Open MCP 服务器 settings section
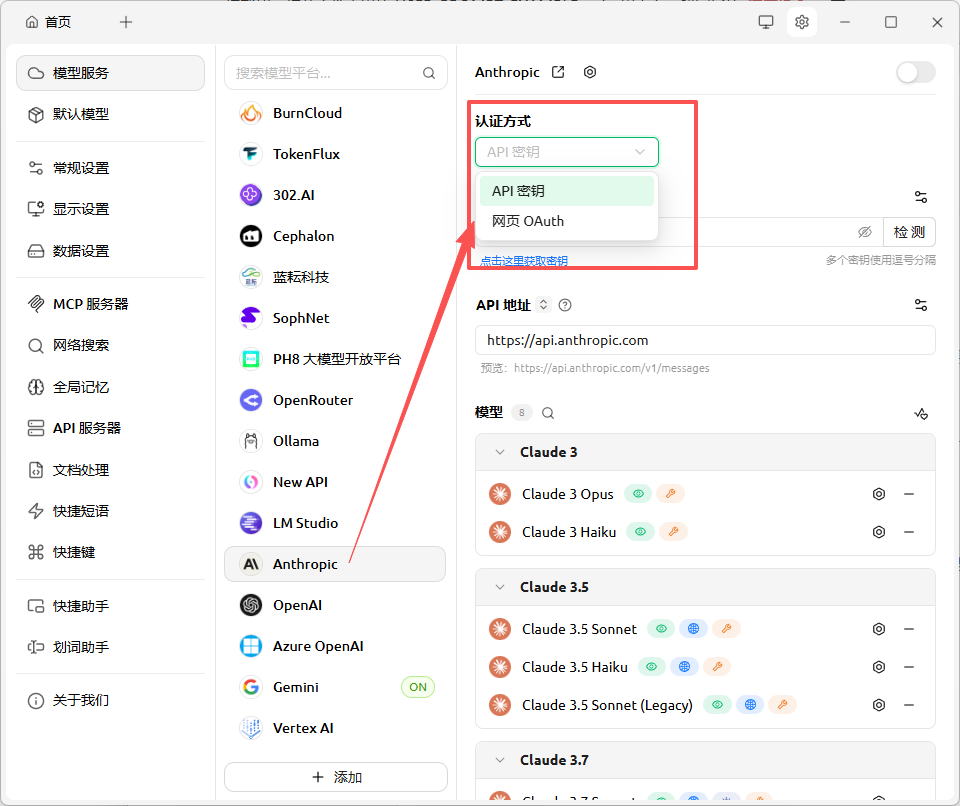This screenshot has height=806, width=960. tap(91, 304)
